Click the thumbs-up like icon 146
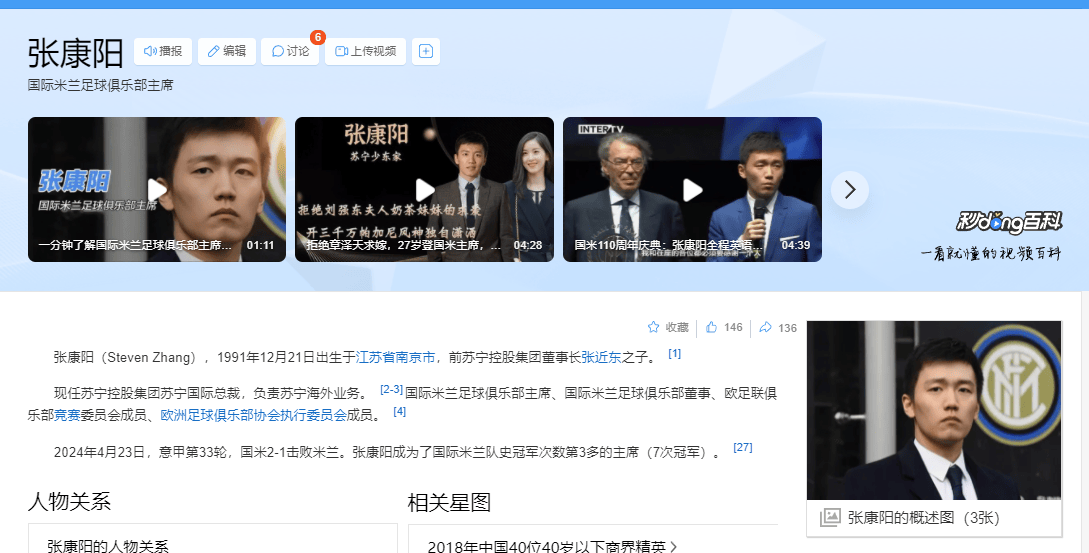The width and height of the screenshot is (1089, 553). [711, 327]
